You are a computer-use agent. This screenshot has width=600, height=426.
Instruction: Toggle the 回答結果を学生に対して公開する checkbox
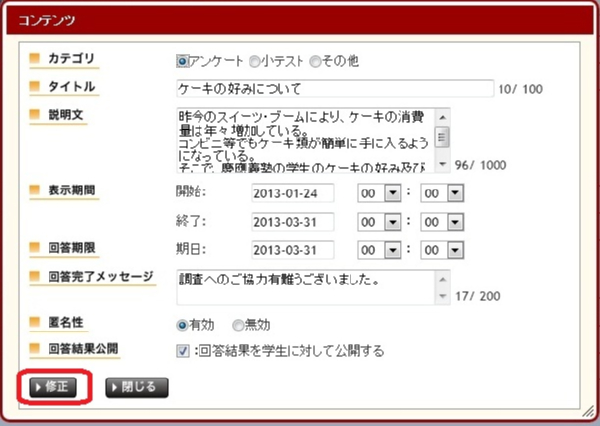click(x=182, y=351)
